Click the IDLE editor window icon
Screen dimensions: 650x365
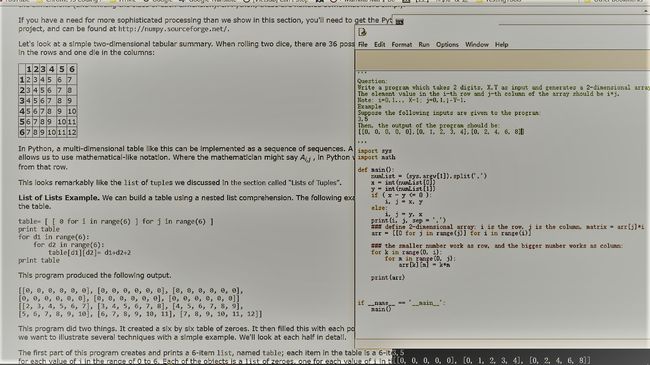pos(362,32)
